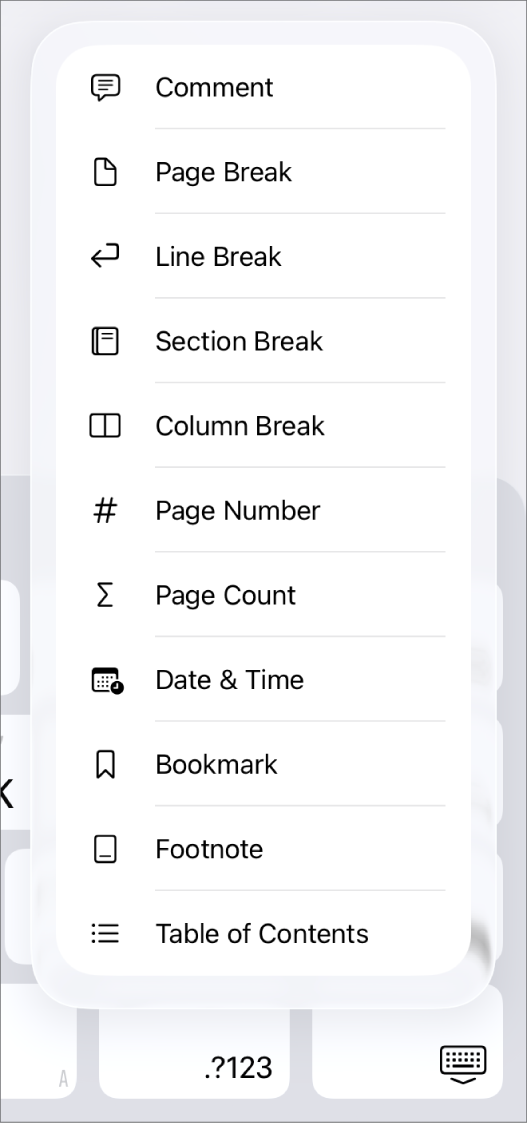This screenshot has width=528, height=1124.
Task: Select the Page Count sigma icon
Action: [105, 595]
